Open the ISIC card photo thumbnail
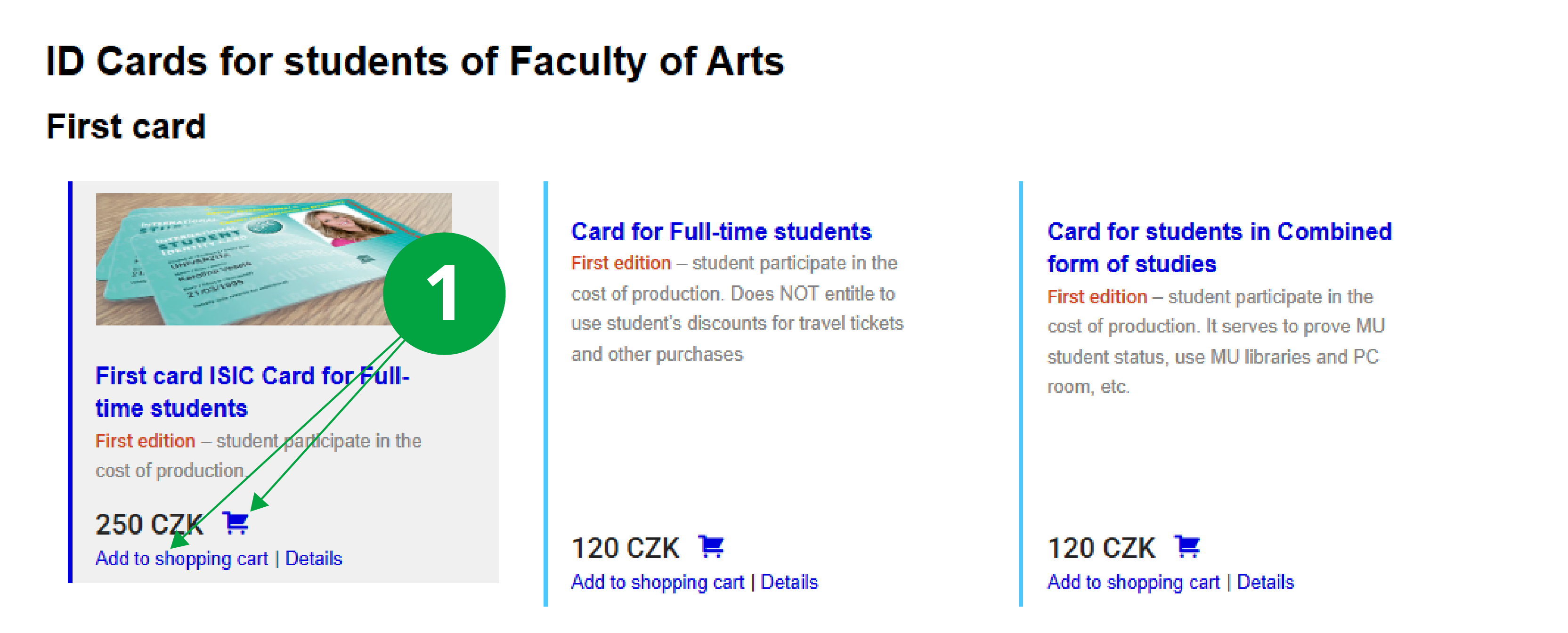This screenshot has width=1568, height=633. 244,260
